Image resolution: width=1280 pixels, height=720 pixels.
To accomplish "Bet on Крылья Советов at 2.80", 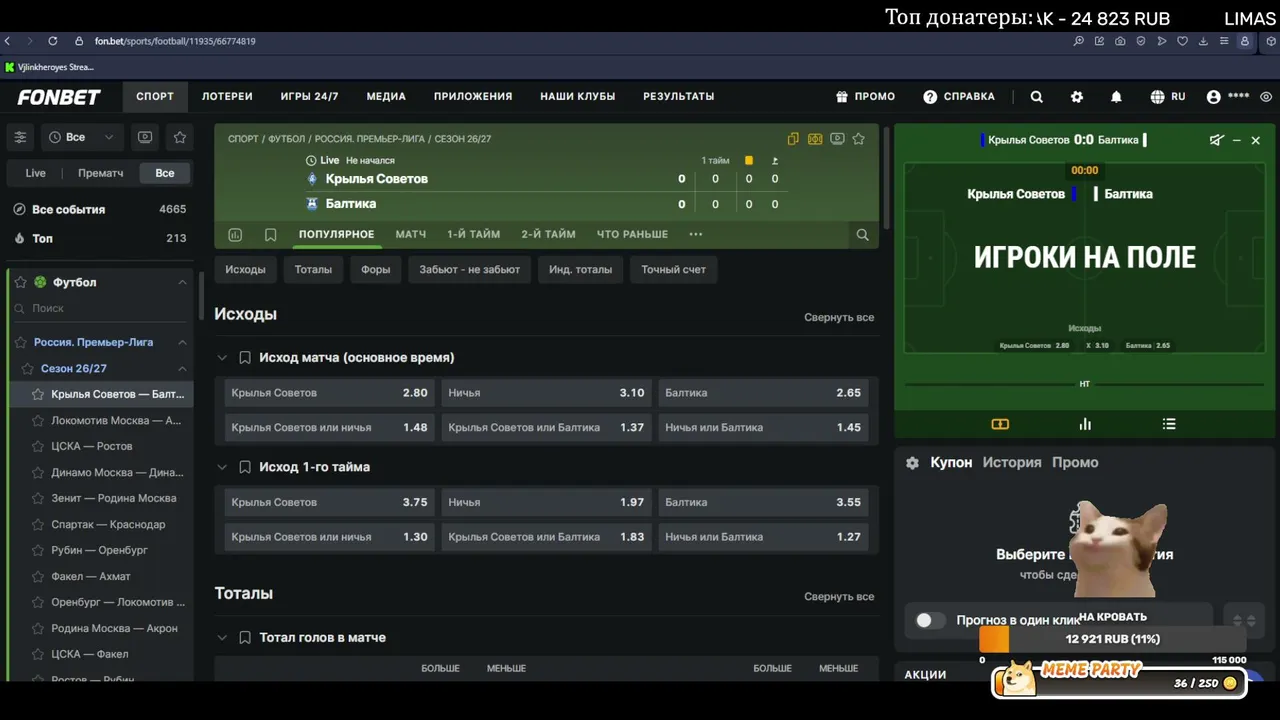I will click(329, 393).
